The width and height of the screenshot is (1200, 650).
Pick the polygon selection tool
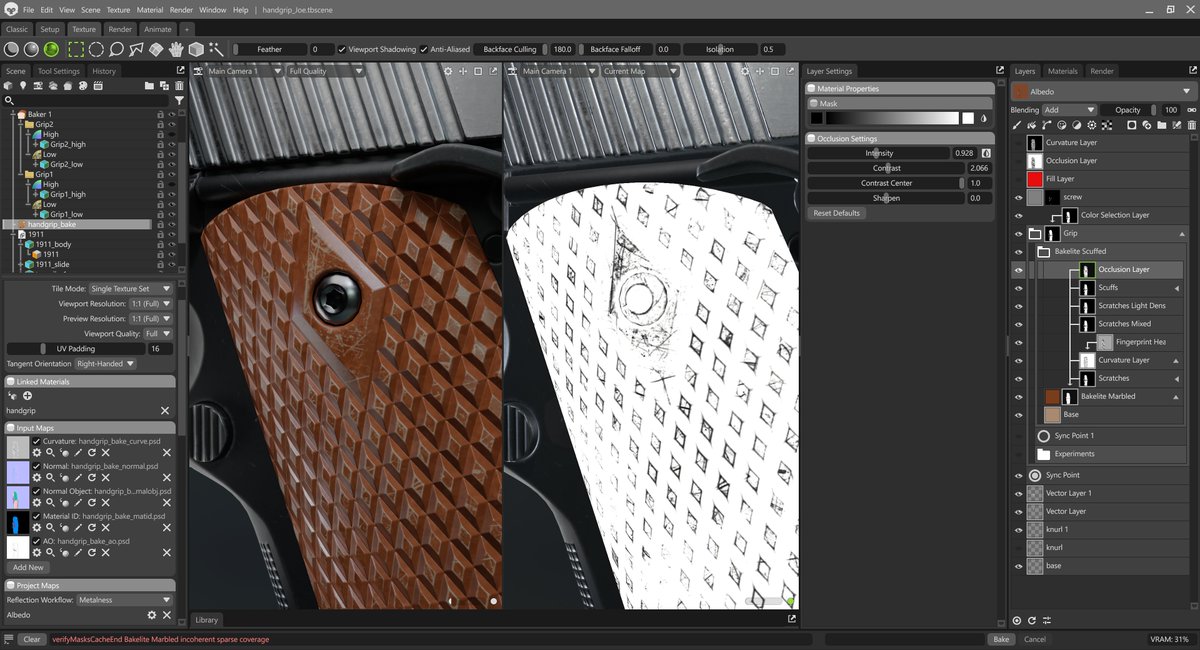tap(136, 49)
